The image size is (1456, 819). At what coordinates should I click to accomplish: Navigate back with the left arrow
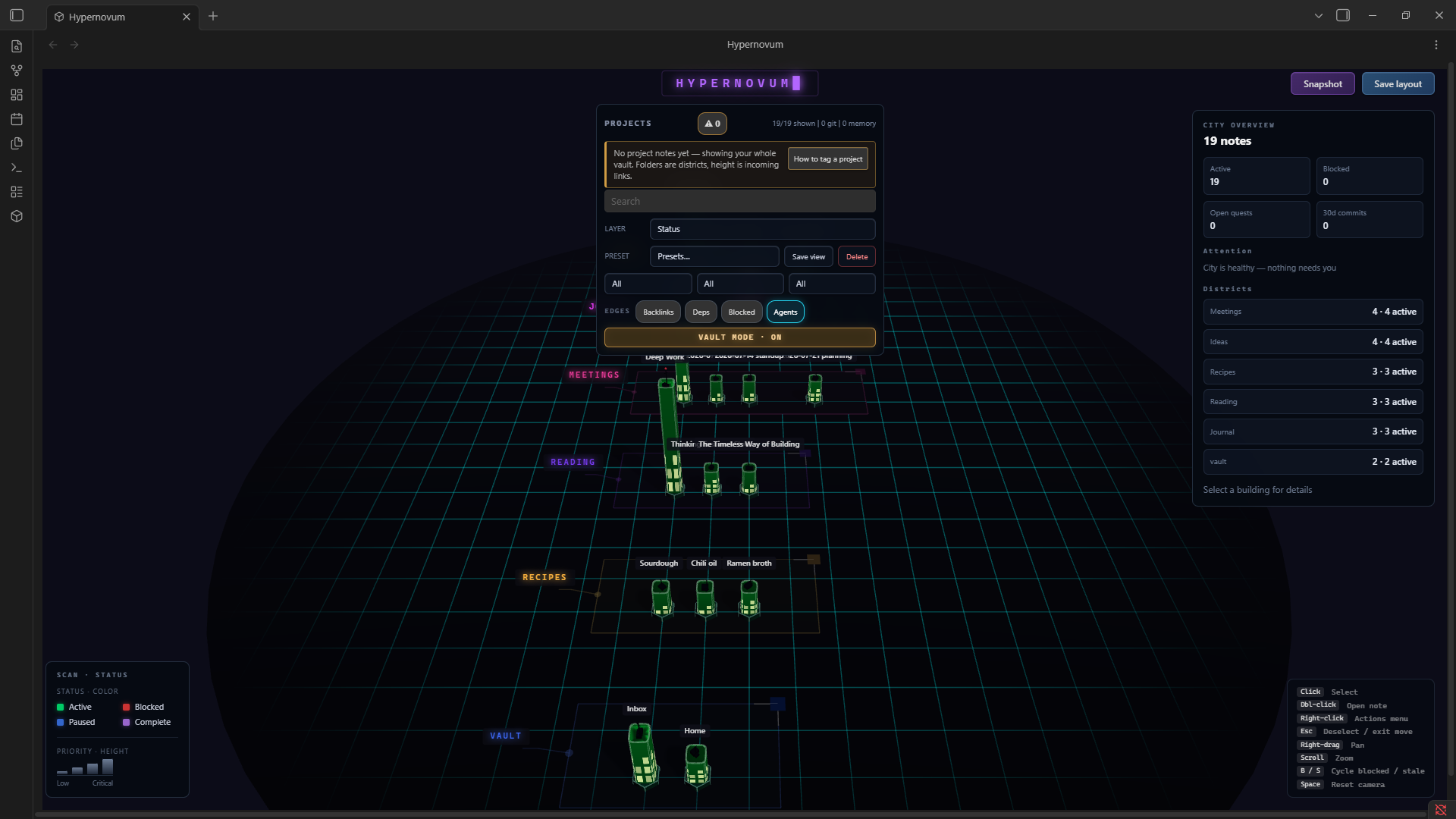tap(53, 45)
